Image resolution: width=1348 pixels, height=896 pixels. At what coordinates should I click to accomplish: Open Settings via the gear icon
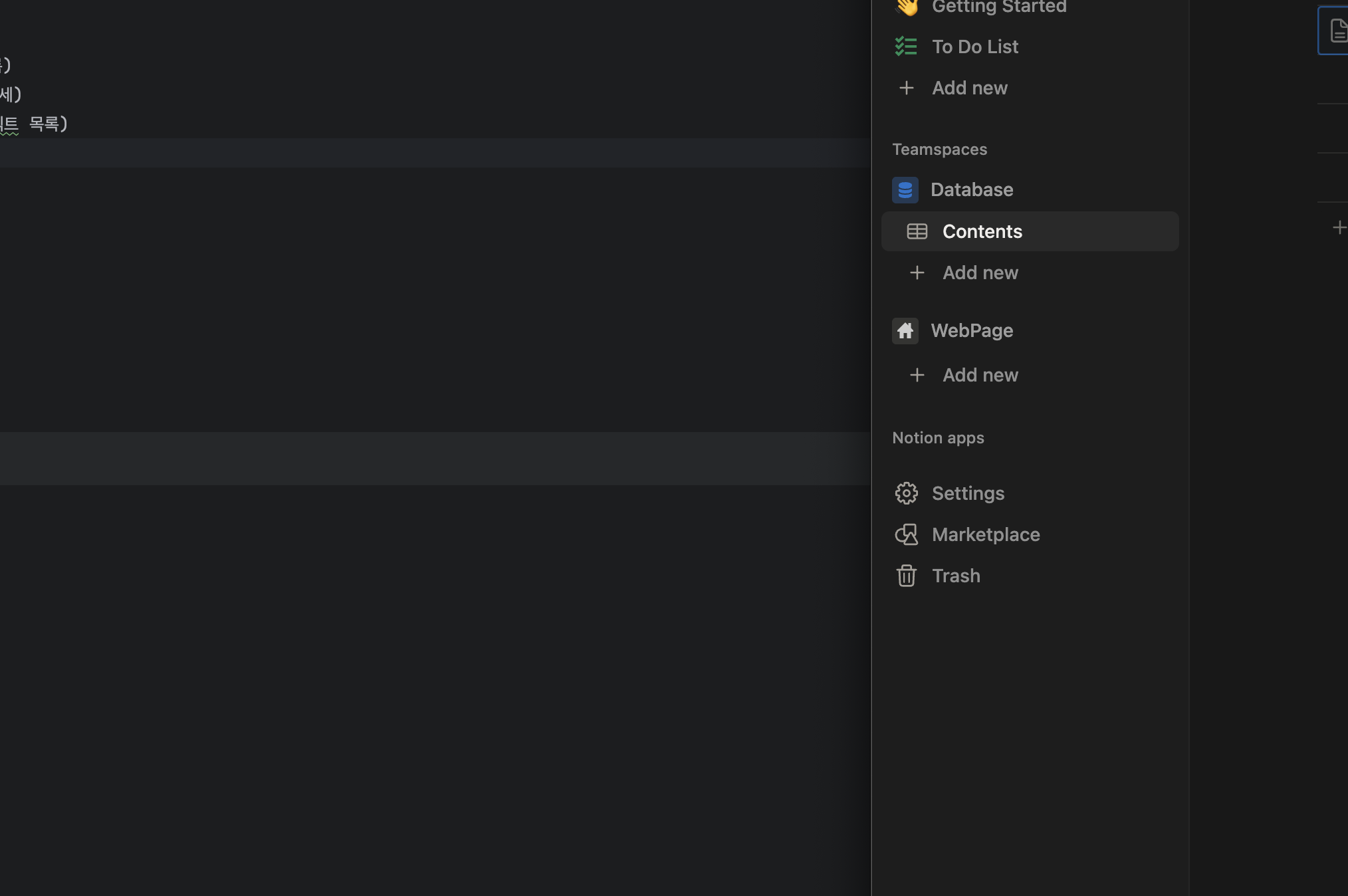coord(906,493)
